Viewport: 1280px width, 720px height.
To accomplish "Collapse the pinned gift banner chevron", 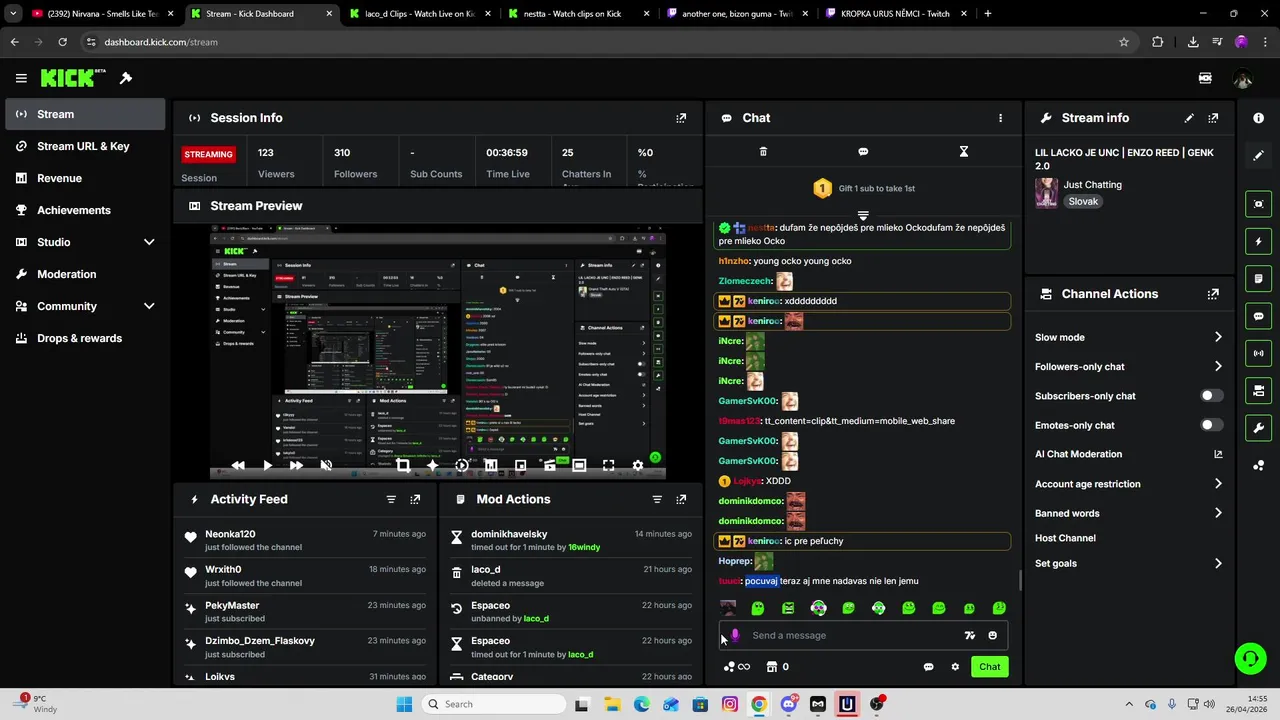I will pos(863,215).
